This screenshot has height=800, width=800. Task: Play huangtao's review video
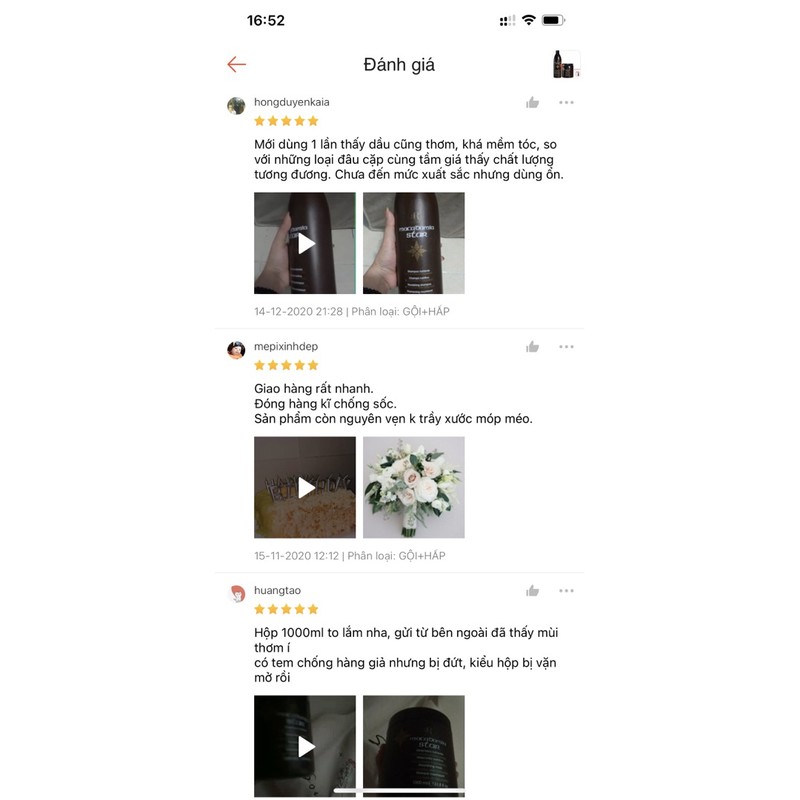click(305, 746)
